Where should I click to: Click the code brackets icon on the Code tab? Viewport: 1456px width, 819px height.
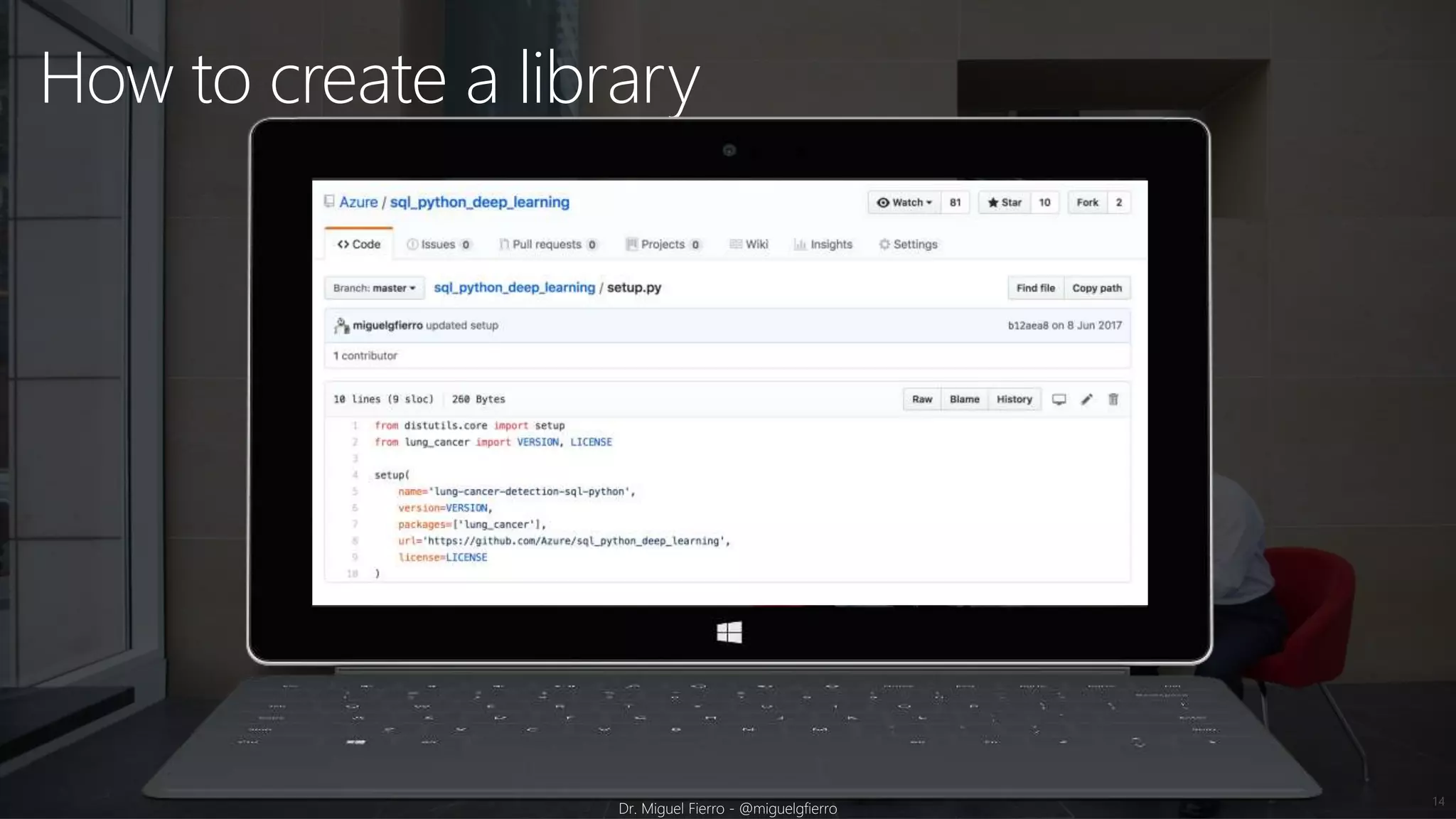tap(343, 244)
